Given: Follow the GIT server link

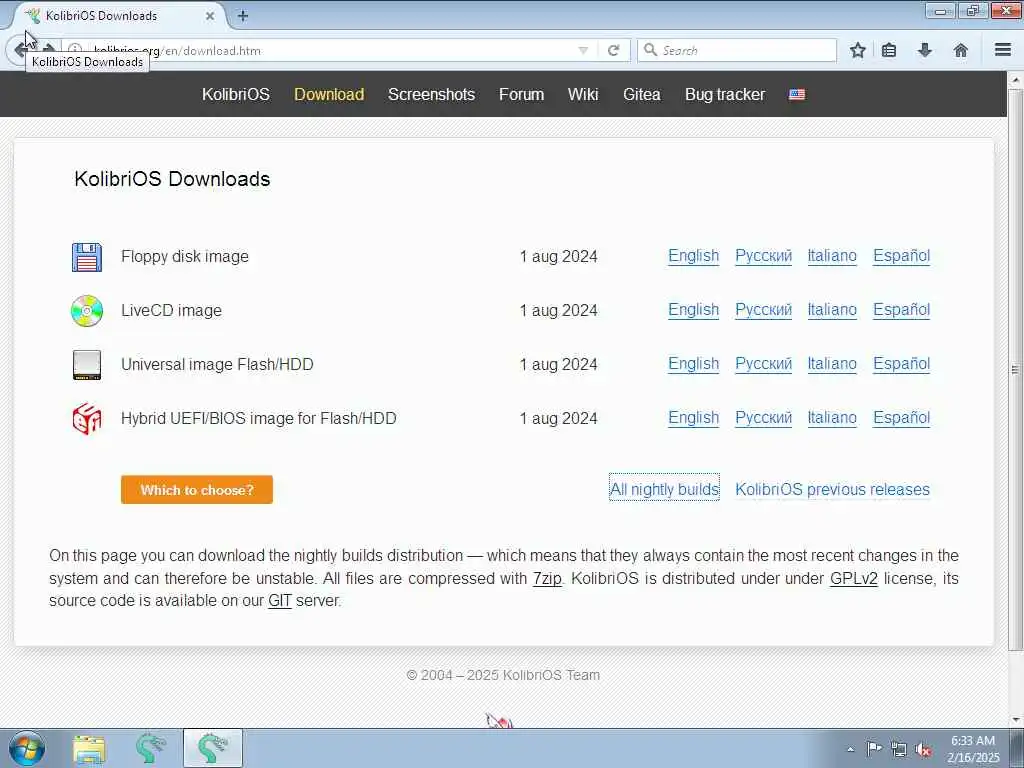Looking at the screenshot, I should point(280,601).
